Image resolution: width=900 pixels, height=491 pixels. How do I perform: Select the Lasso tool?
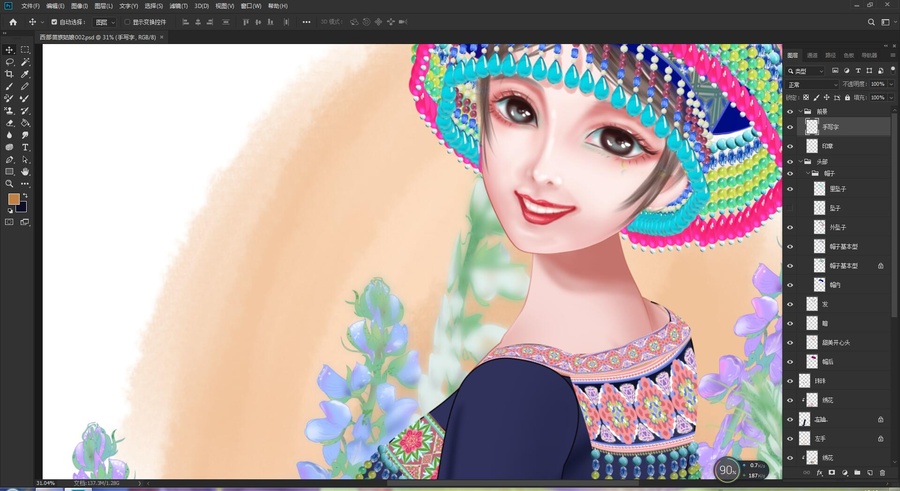coord(9,62)
